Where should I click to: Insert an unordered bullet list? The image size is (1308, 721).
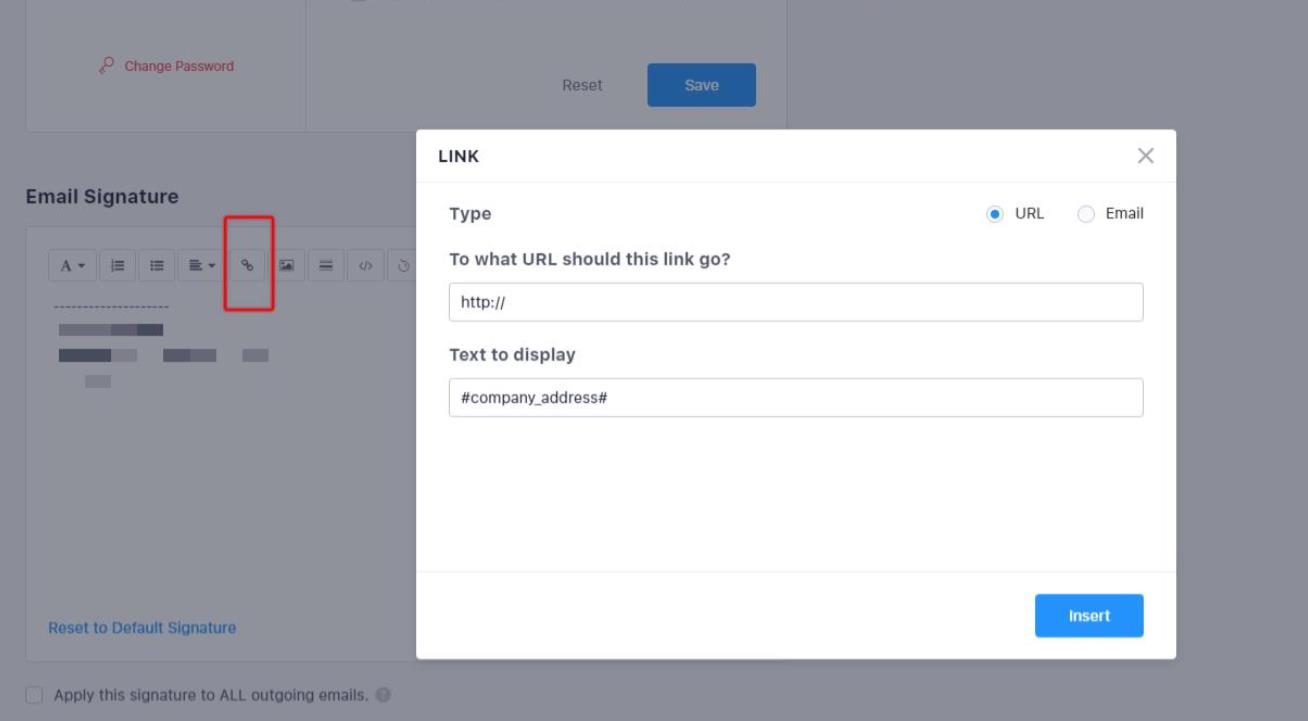[x=157, y=266]
